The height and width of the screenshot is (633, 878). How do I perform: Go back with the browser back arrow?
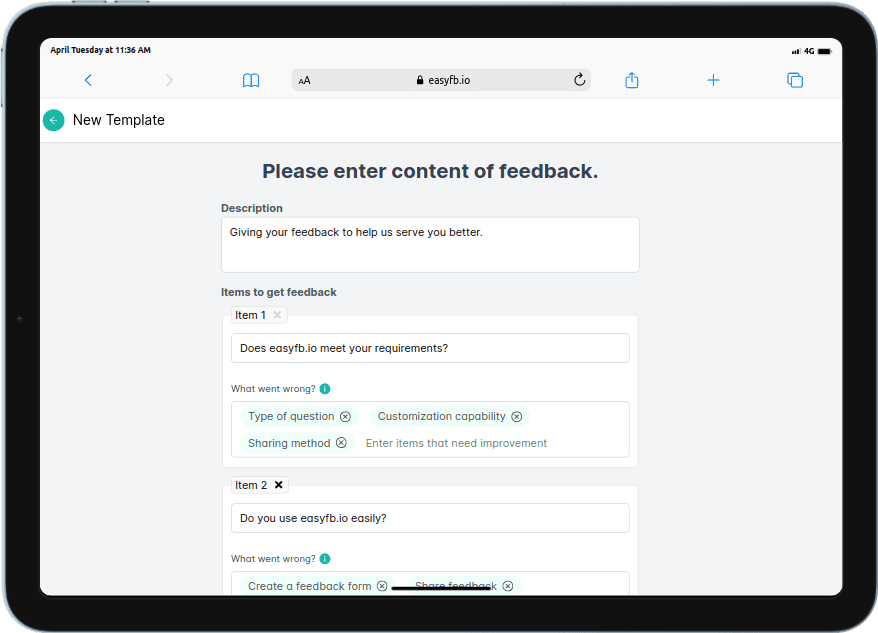[x=88, y=80]
